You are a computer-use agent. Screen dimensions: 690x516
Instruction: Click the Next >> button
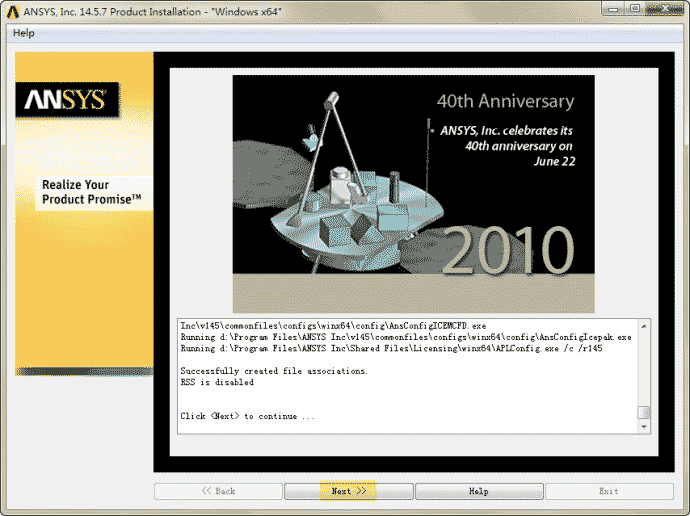tap(349, 491)
